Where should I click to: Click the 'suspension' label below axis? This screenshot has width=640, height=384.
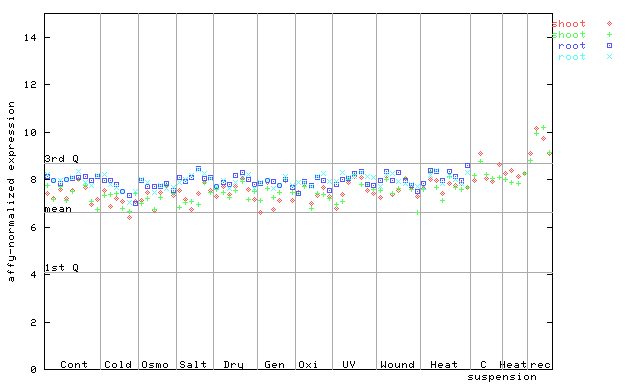pos(502,377)
